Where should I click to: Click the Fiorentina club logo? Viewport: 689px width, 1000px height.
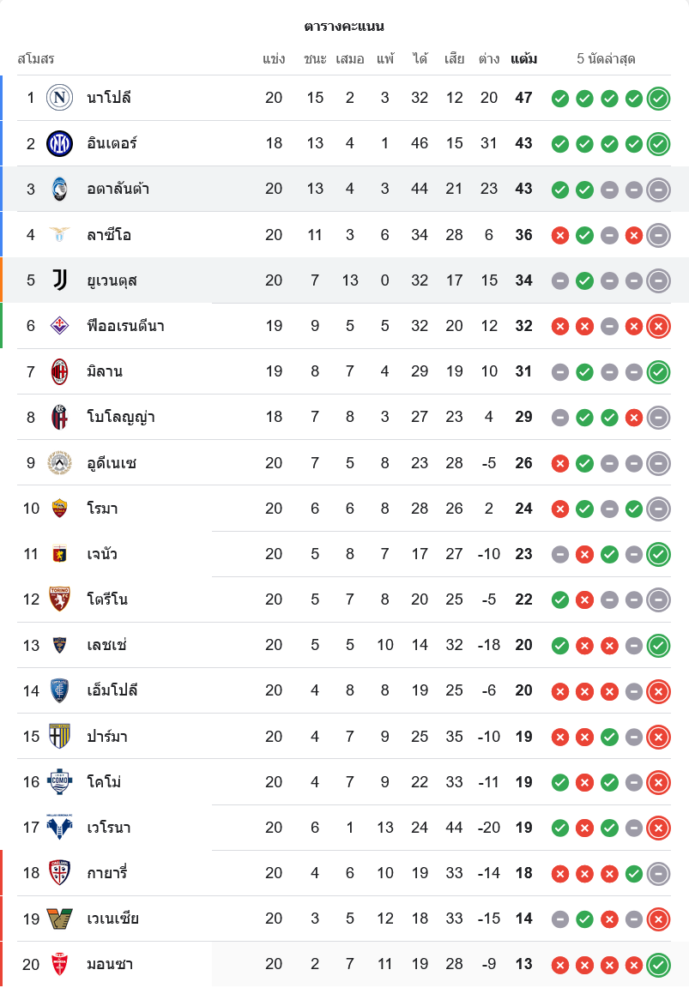click(x=60, y=326)
